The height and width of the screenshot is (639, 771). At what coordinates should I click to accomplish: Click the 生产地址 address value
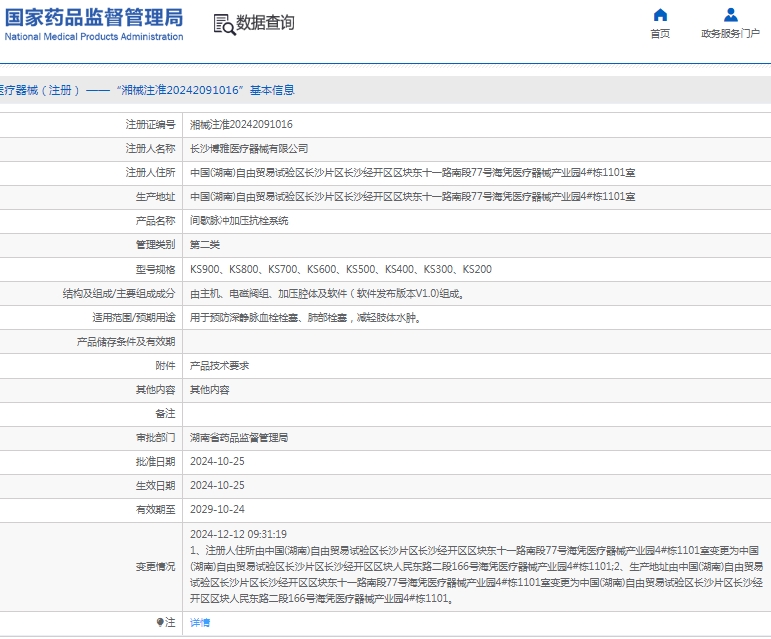click(x=413, y=197)
